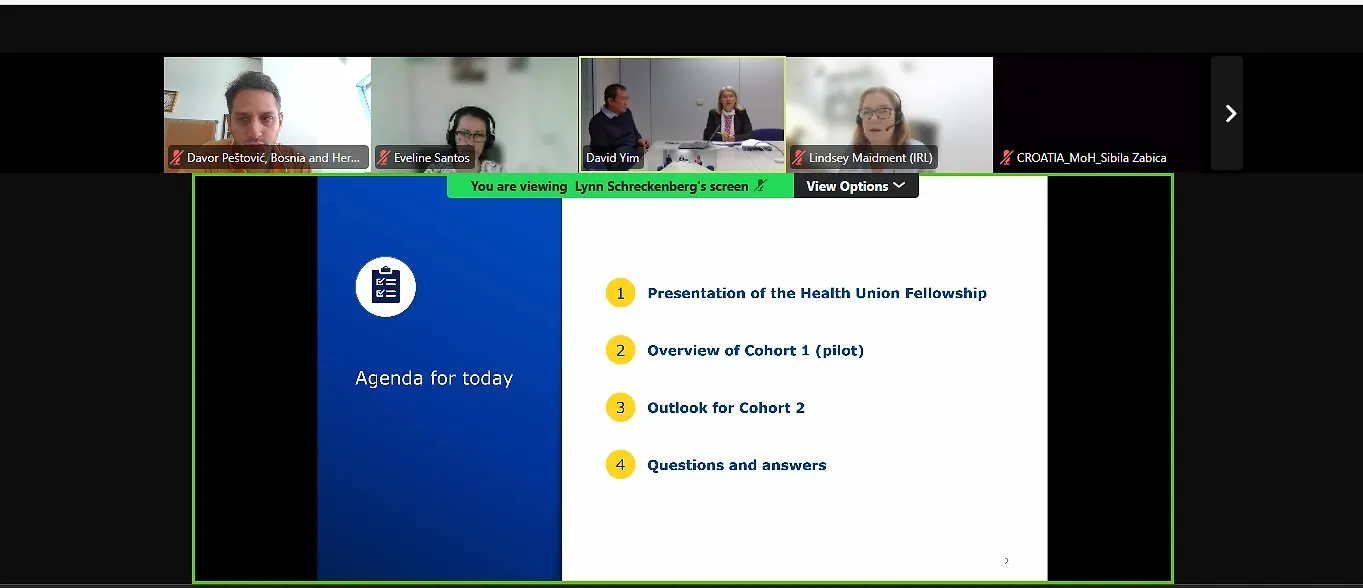Show next participants with the right arrow
1363x588 pixels.
pyautogui.click(x=1230, y=114)
